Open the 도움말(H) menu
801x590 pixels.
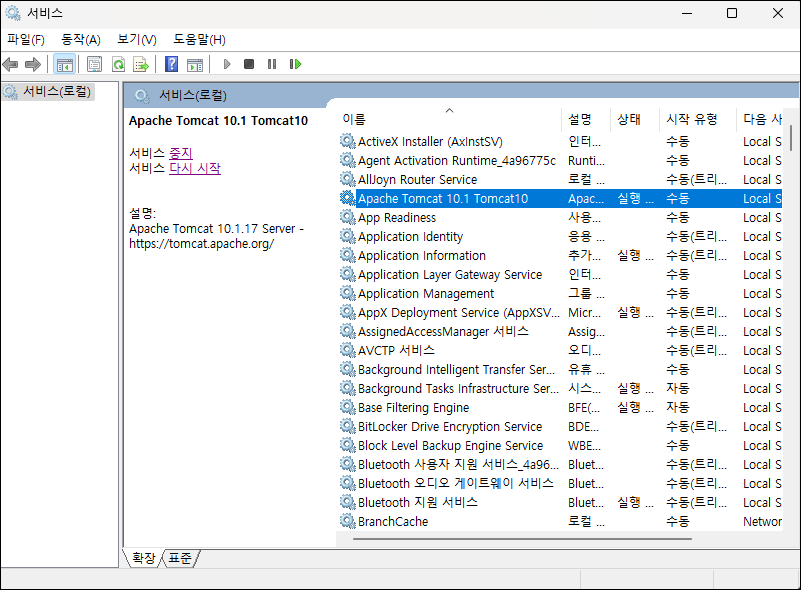[199, 39]
